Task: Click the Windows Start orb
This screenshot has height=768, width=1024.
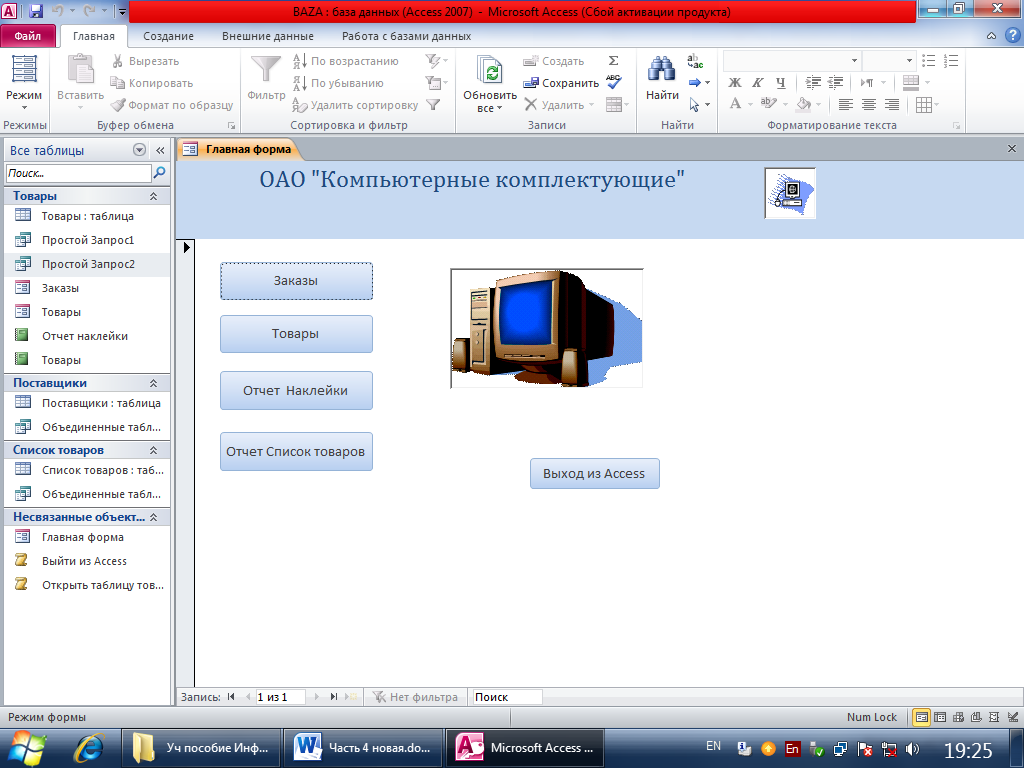Action: point(27,748)
